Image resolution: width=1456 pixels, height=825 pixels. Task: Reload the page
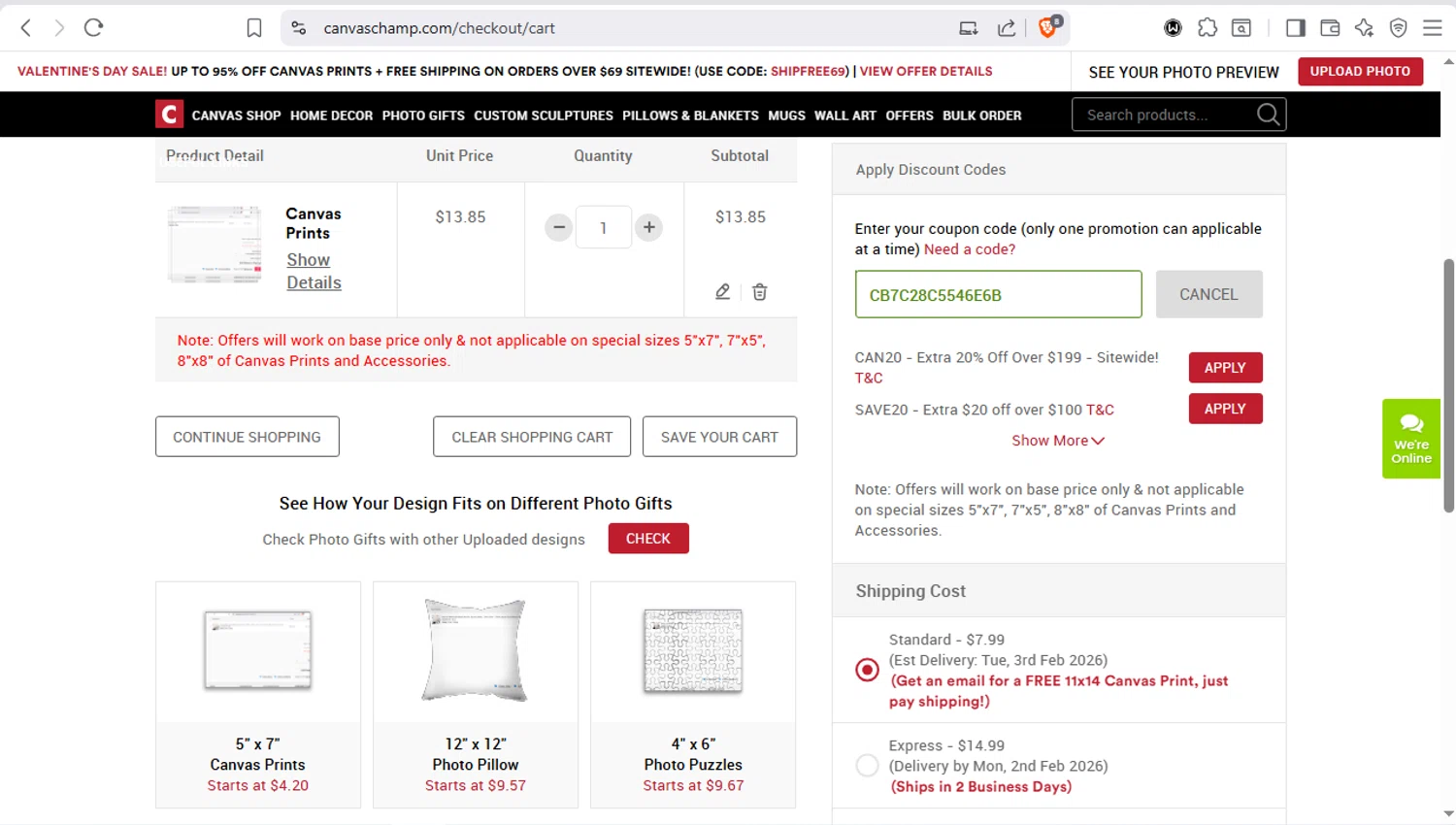(x=94, y=28)
